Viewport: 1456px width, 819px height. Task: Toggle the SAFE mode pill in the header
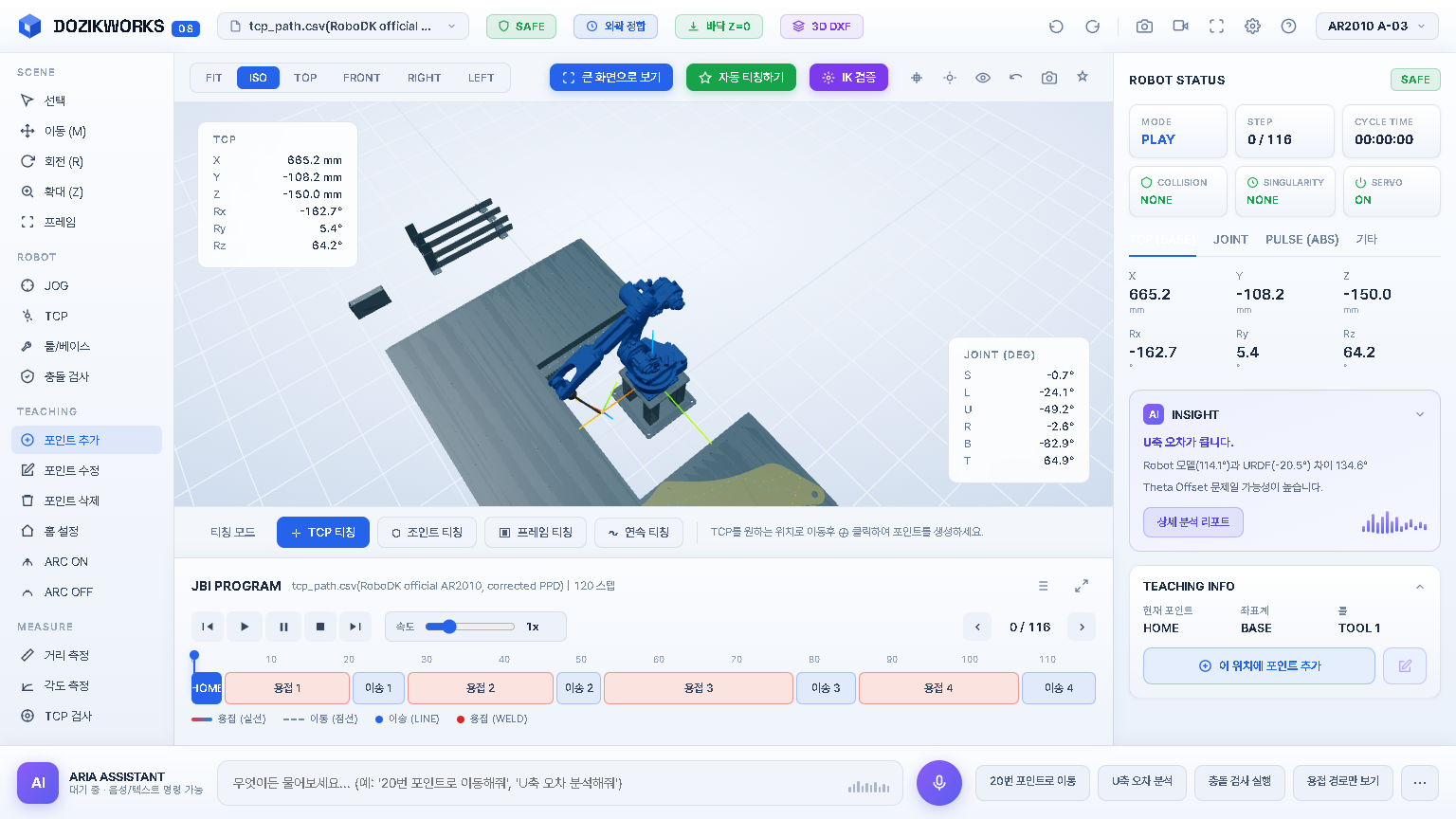521,27
